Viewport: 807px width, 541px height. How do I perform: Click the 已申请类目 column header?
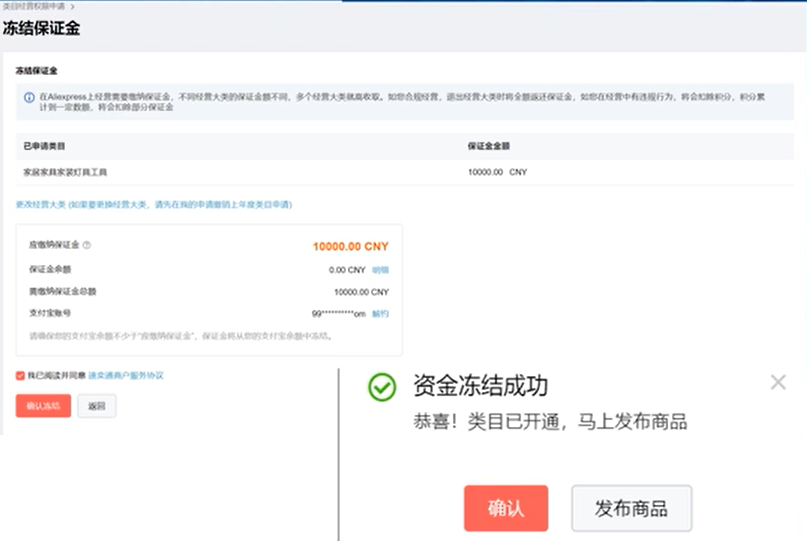point(44,146)
